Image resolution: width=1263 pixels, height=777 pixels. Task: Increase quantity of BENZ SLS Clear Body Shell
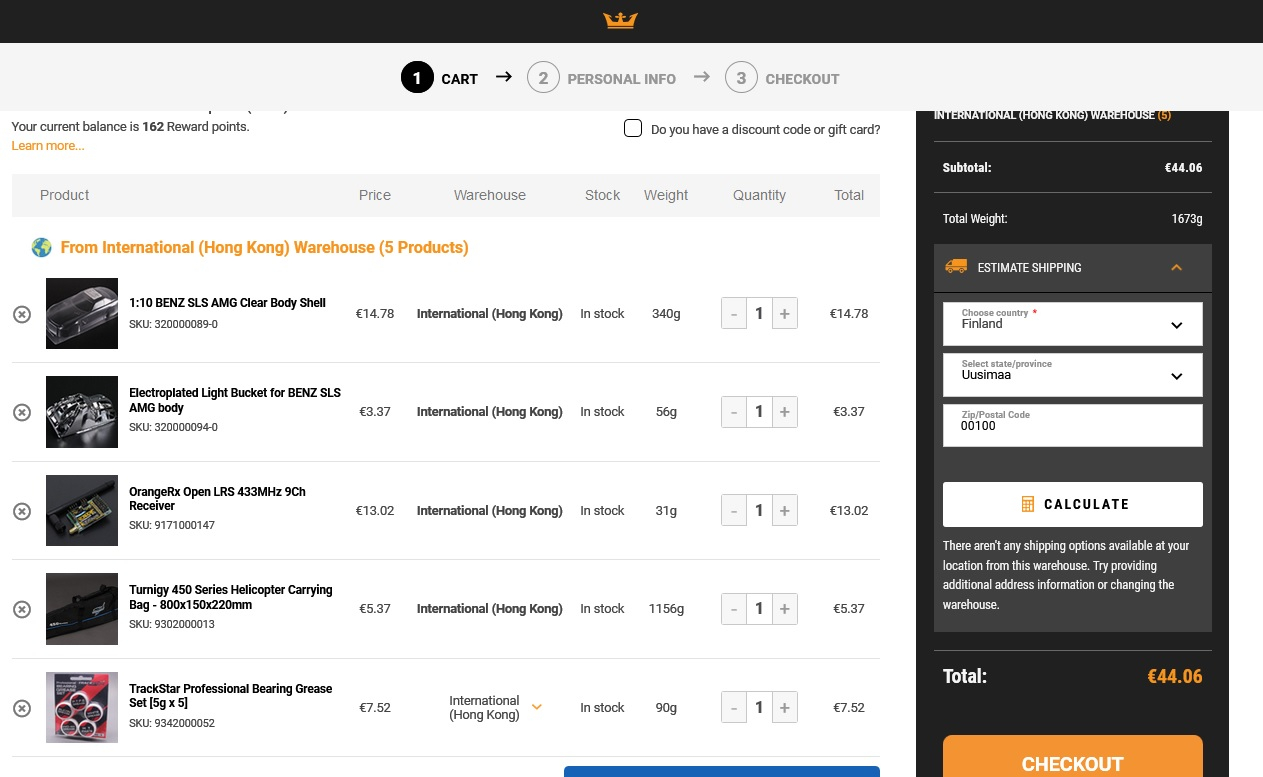point(785,314)
